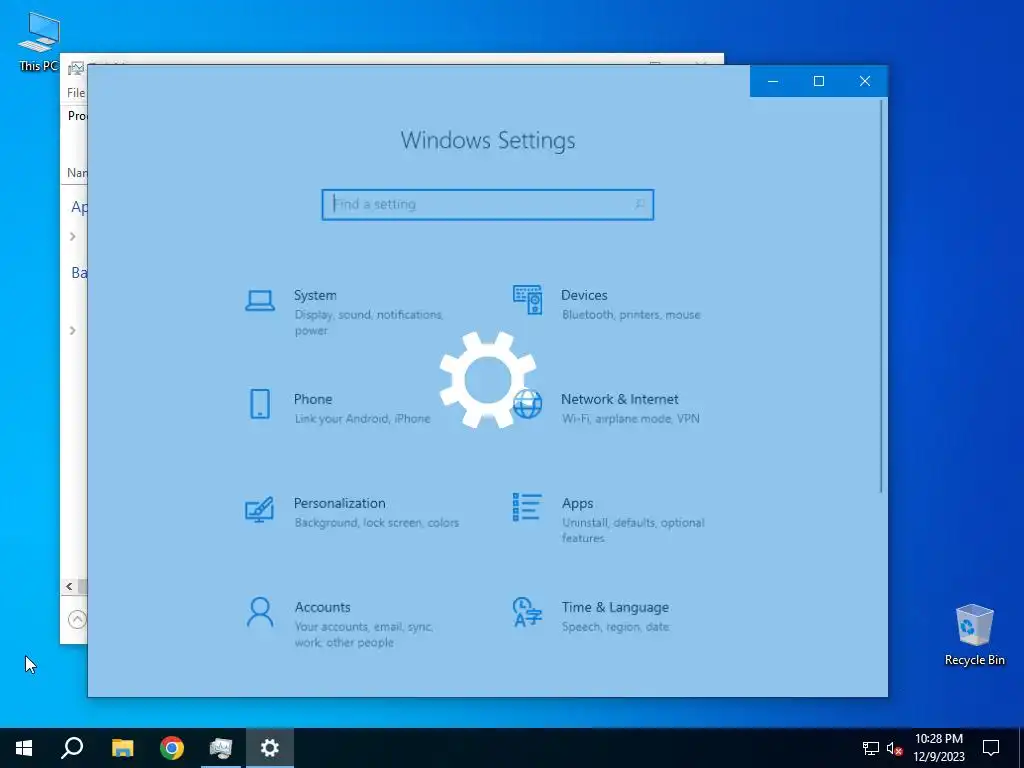
Task: Open Phone settings icon
Action: pos(260,404)
